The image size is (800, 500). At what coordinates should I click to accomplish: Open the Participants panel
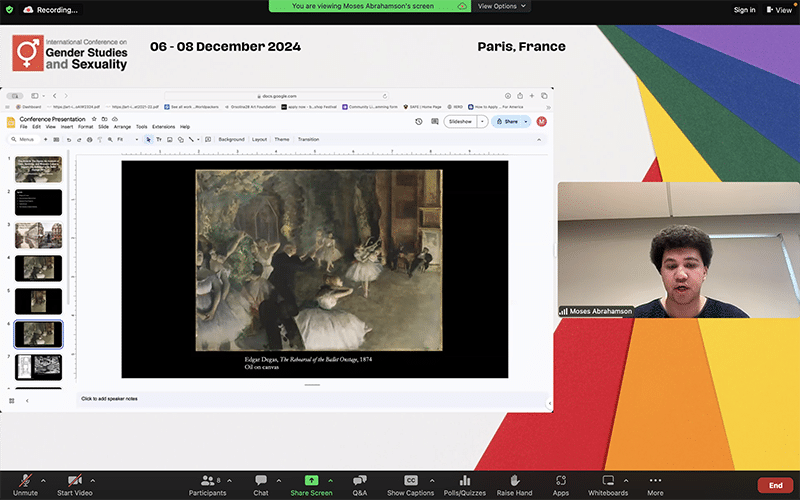207,485
